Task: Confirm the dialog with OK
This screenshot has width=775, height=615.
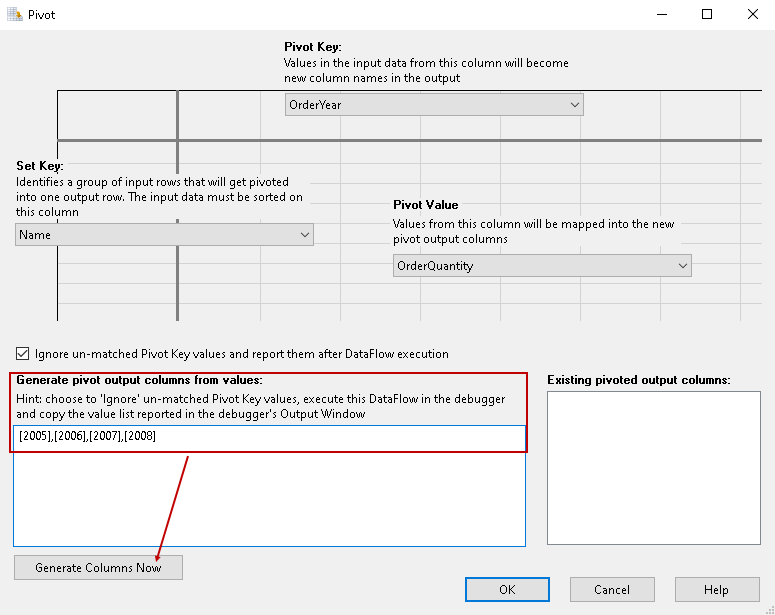Action: tap(507, 590)
